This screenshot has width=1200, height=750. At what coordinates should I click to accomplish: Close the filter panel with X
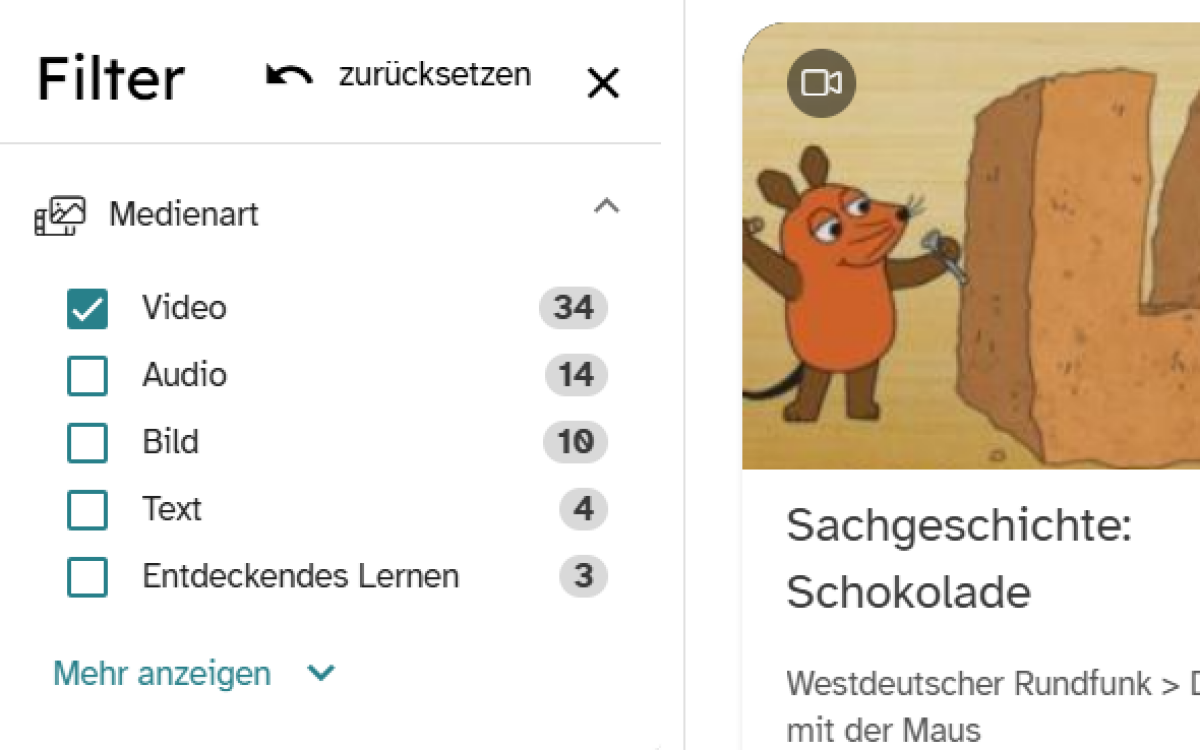pyautogui.click(x=603, y=84)
